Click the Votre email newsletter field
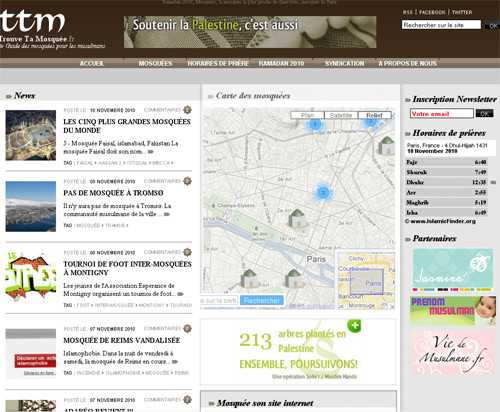Viewport: 500px width, 412px height. tap(442, 113)
